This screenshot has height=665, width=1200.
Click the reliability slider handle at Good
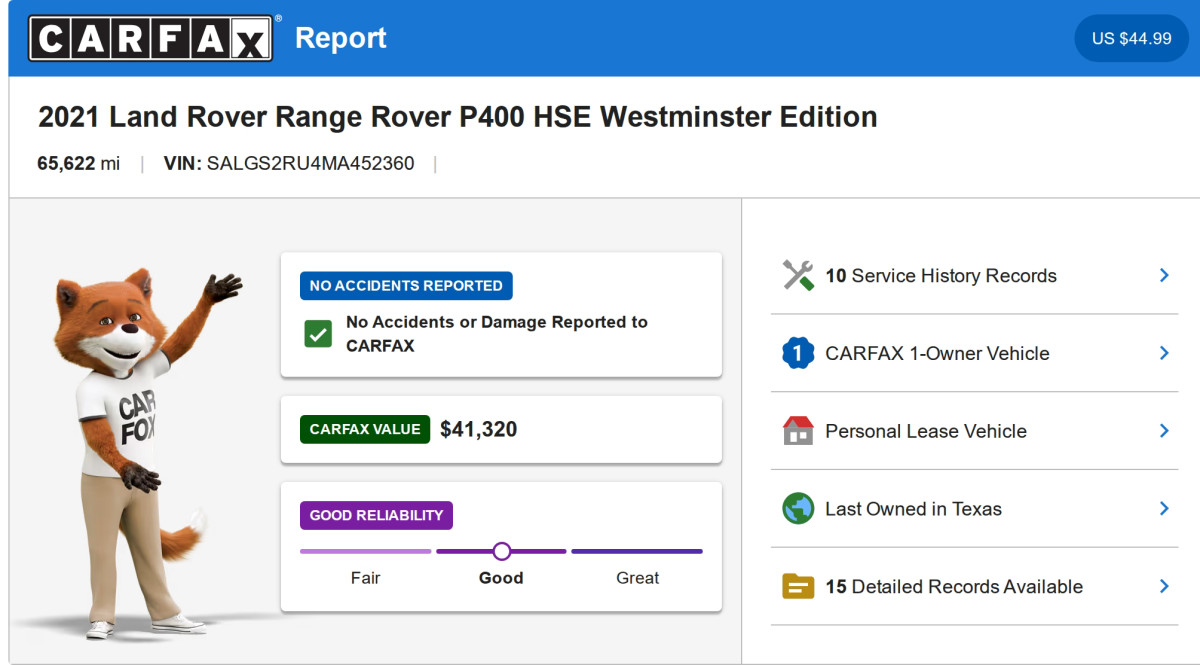[x=502, y=551]
